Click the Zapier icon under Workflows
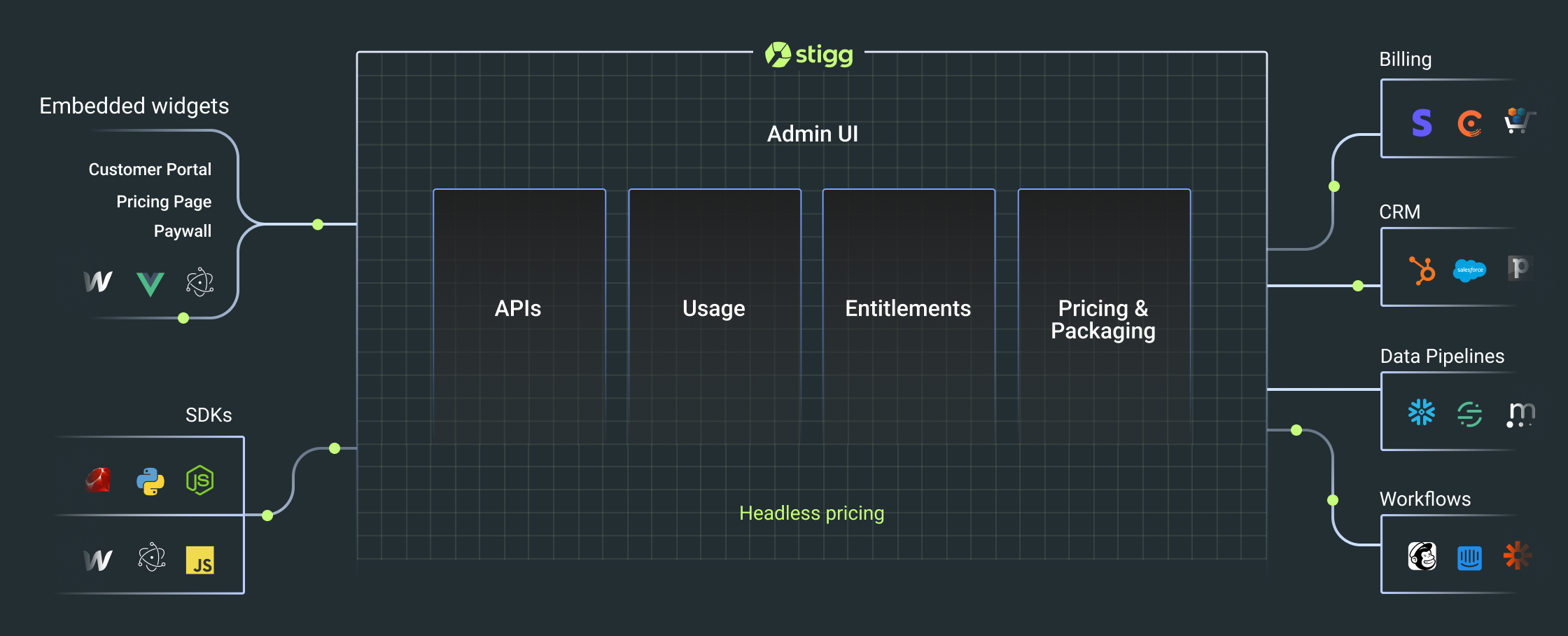The image size is (1568, 636). pos(1517,555)
